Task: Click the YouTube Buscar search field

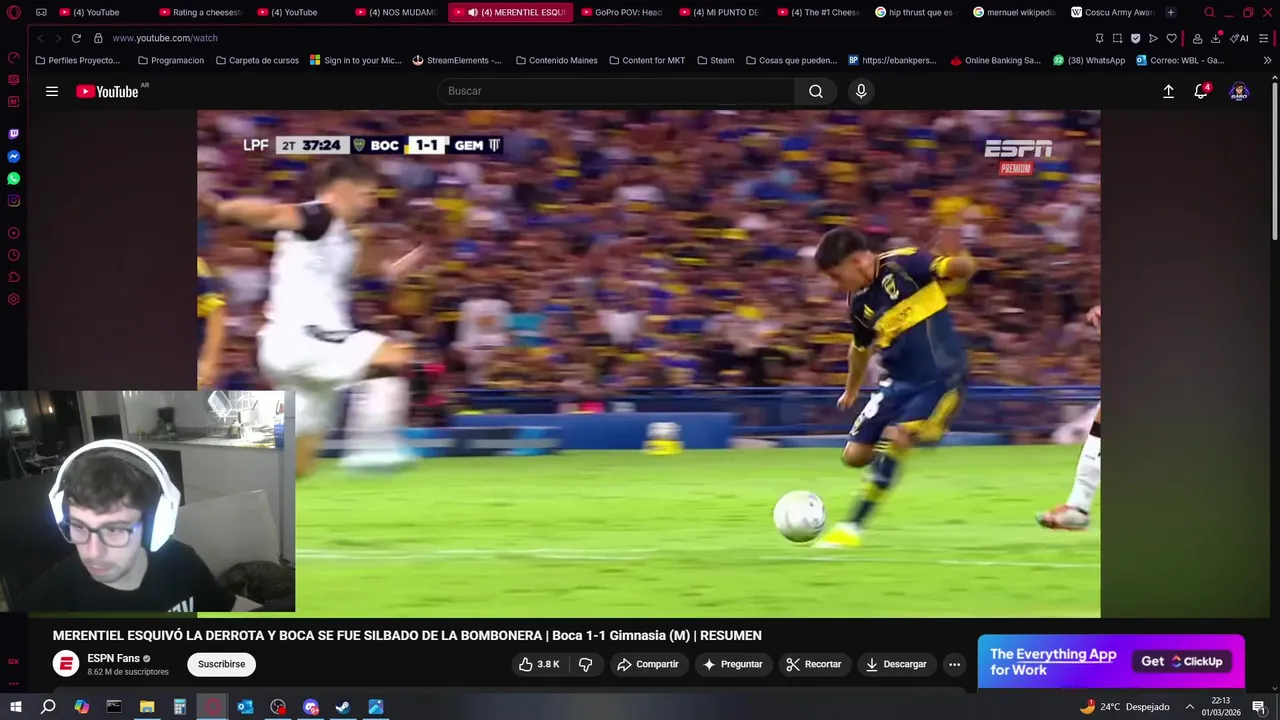Action: pyautogui.click(x=616, y=91)
